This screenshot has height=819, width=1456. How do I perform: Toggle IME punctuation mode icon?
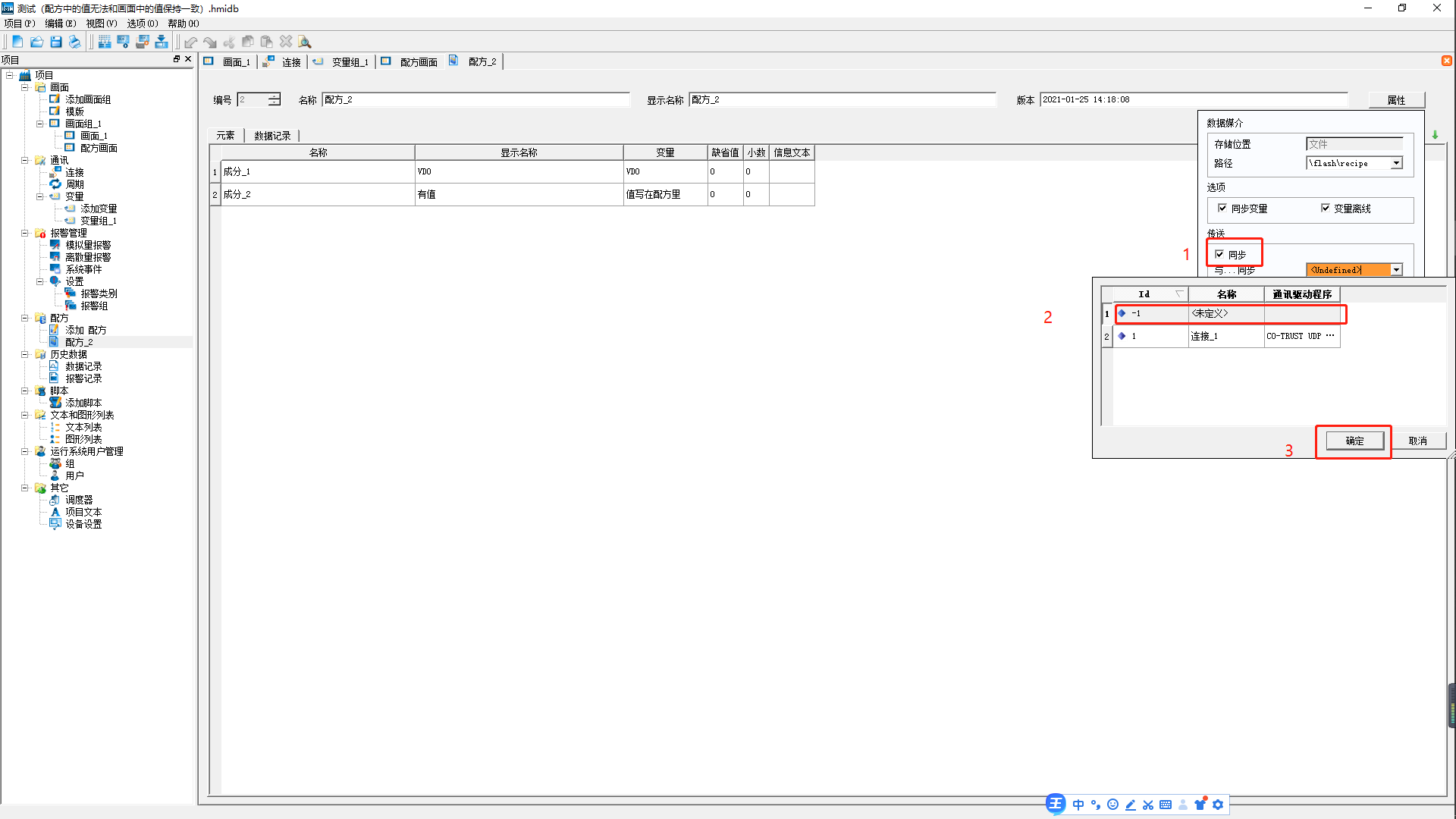(1096, 805)
